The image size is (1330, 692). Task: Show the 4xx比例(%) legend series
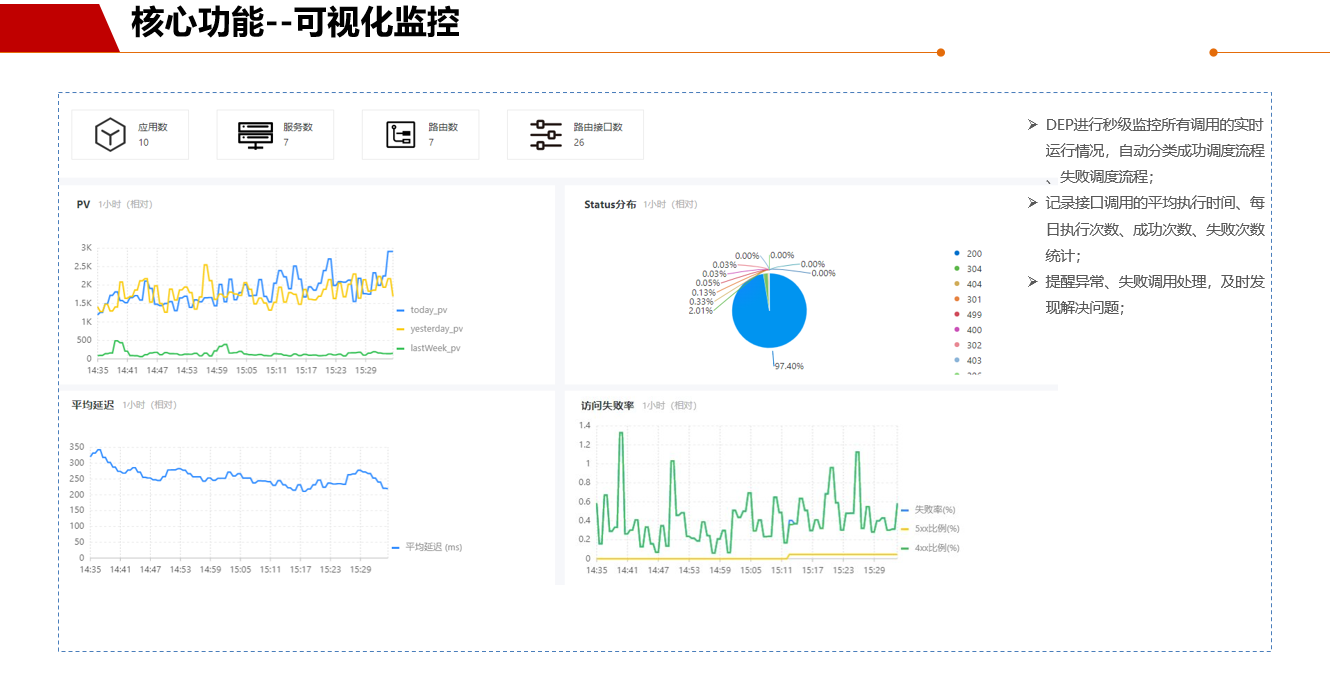[x=935, y=548]
